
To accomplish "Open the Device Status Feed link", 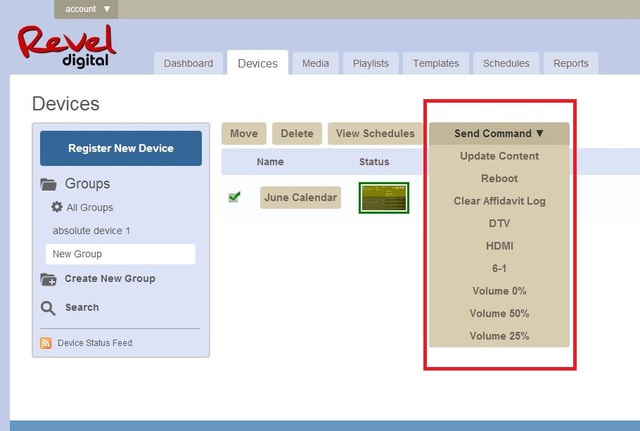I will (95, 343).
